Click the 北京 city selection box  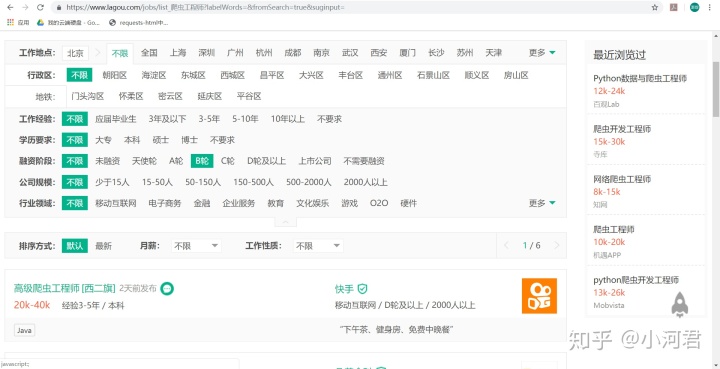(x=75, y=53)
